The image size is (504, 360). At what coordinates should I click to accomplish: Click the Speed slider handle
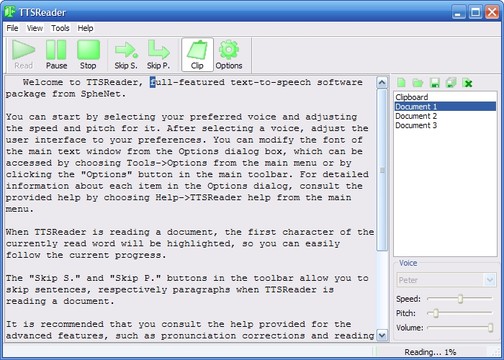click(460, 299)
